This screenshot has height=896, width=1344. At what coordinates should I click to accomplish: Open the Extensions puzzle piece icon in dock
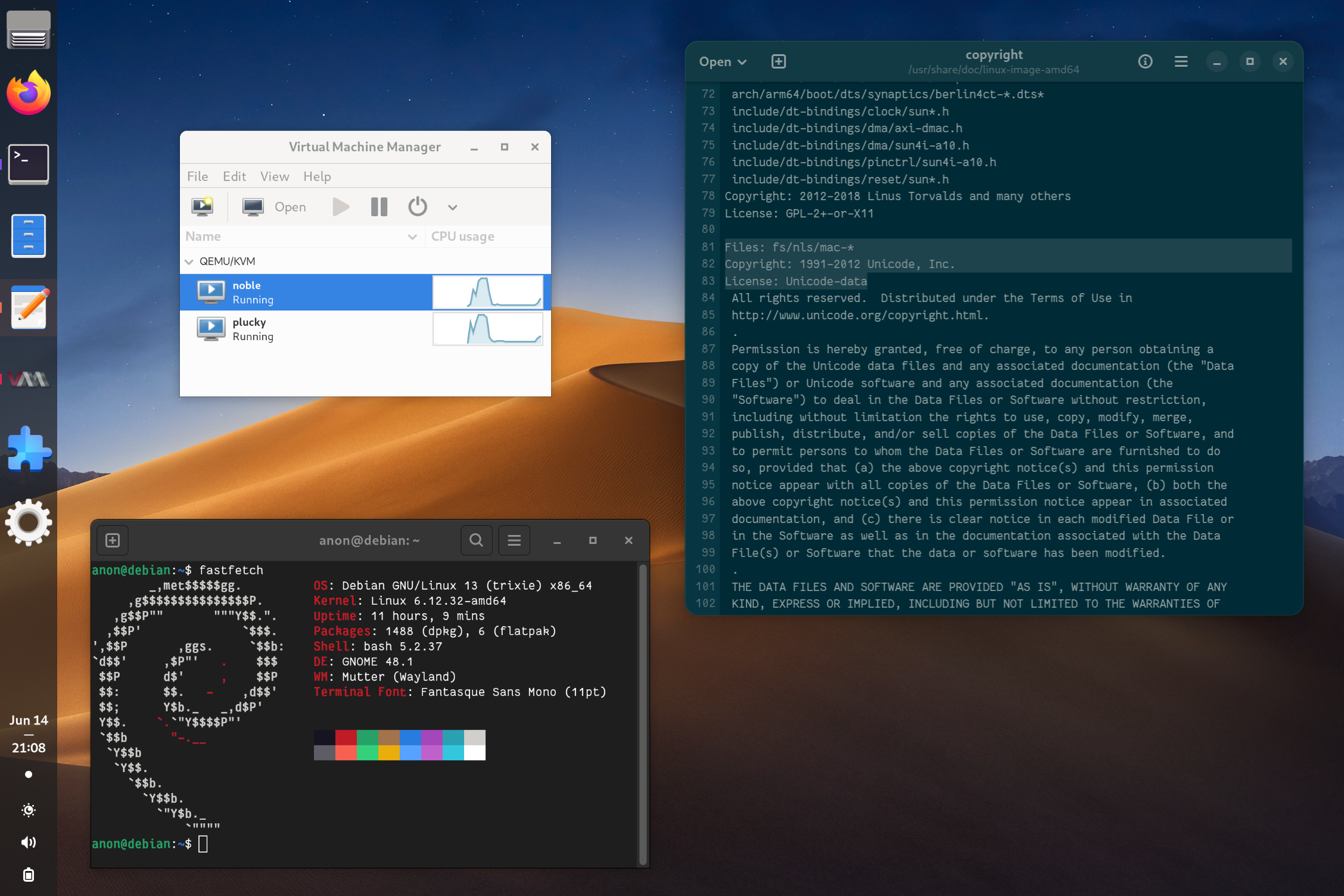29,450
